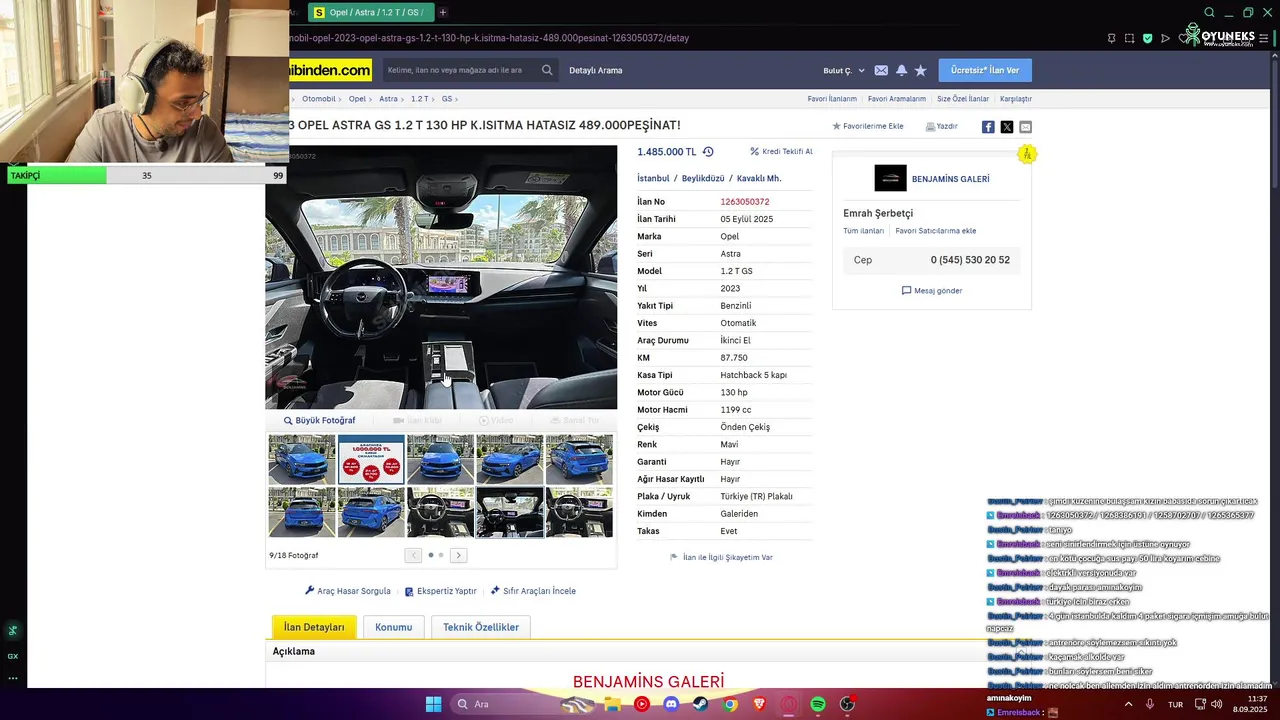This screenshot has width=1280, height=720.
Task: Click Mesaj gönder link
Action: point(932,291)
